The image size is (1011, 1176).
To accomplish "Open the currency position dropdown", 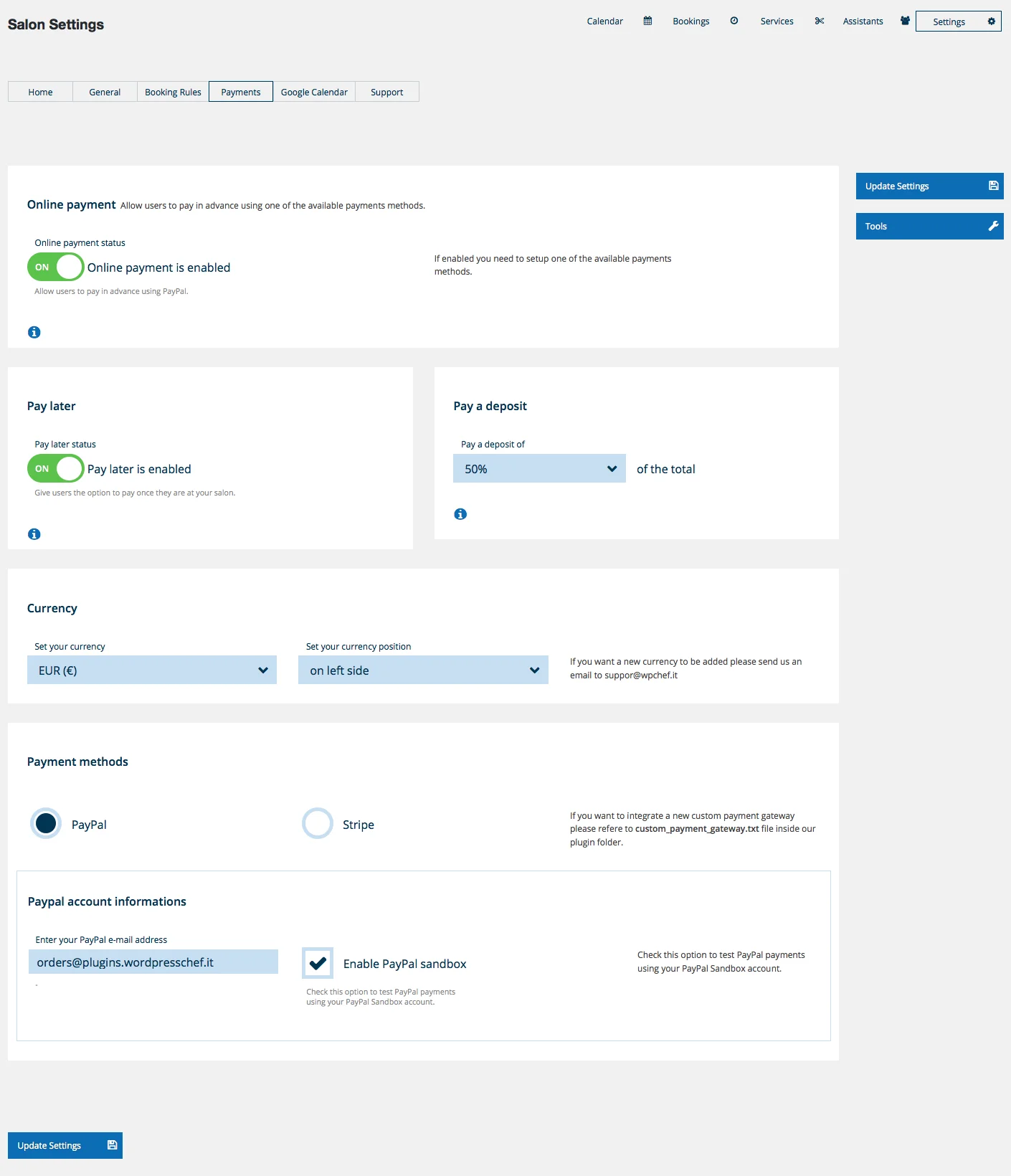I will [x=423, y=670].
